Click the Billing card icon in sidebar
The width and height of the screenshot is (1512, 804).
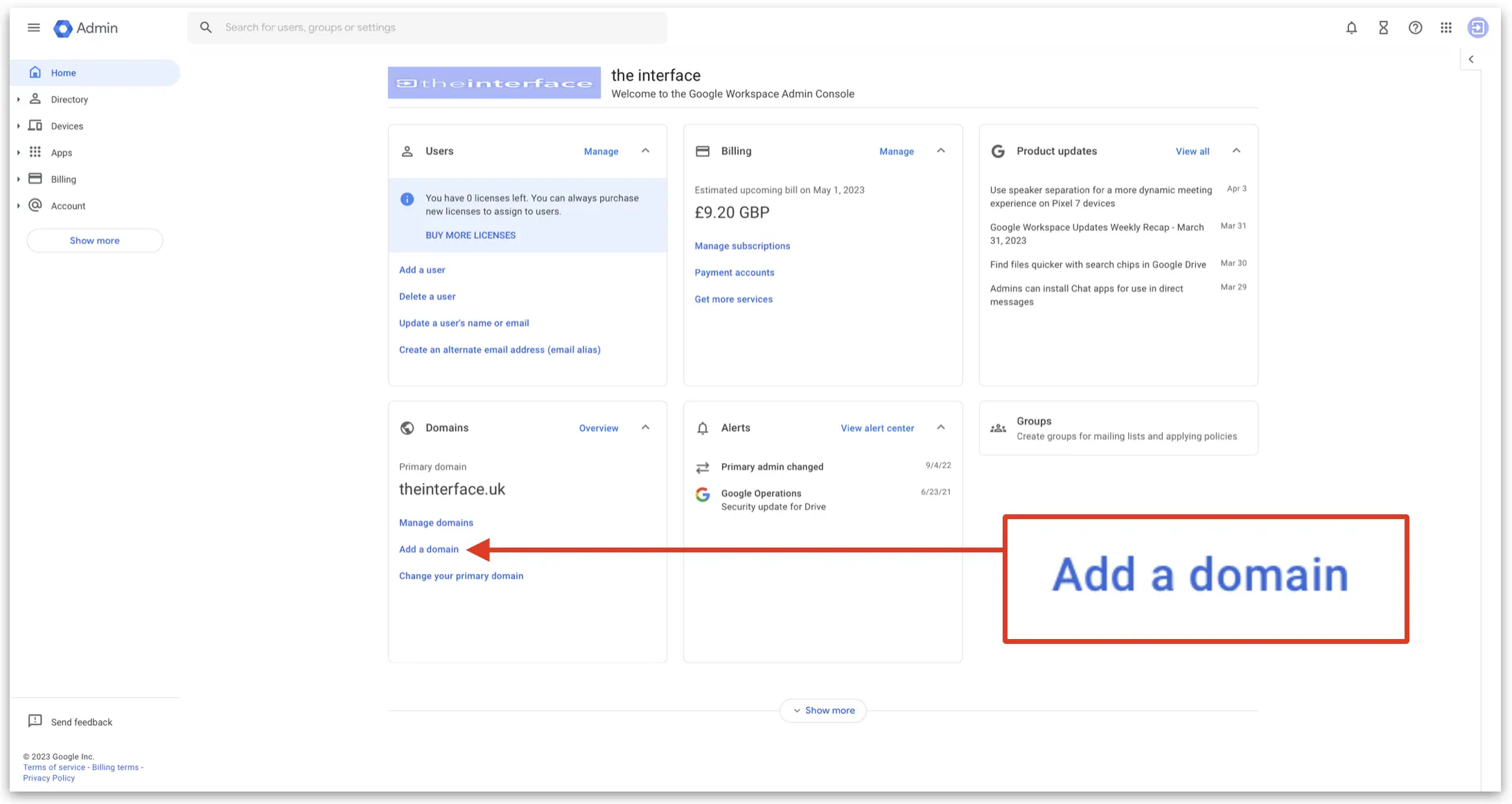click(35, 179)
